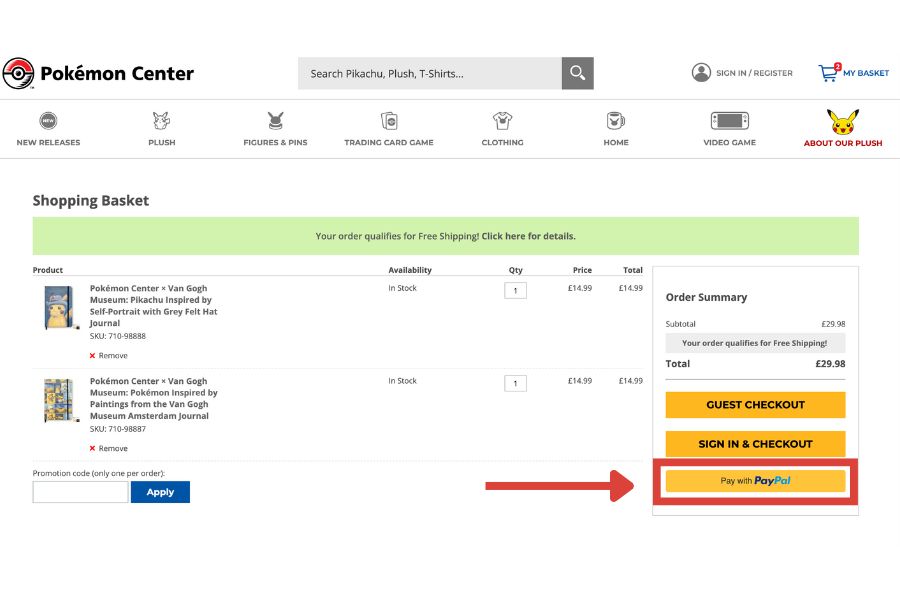Screen dimensions: 900x600
Task: Focus the promotion code input field
Action: click(80, 492)
